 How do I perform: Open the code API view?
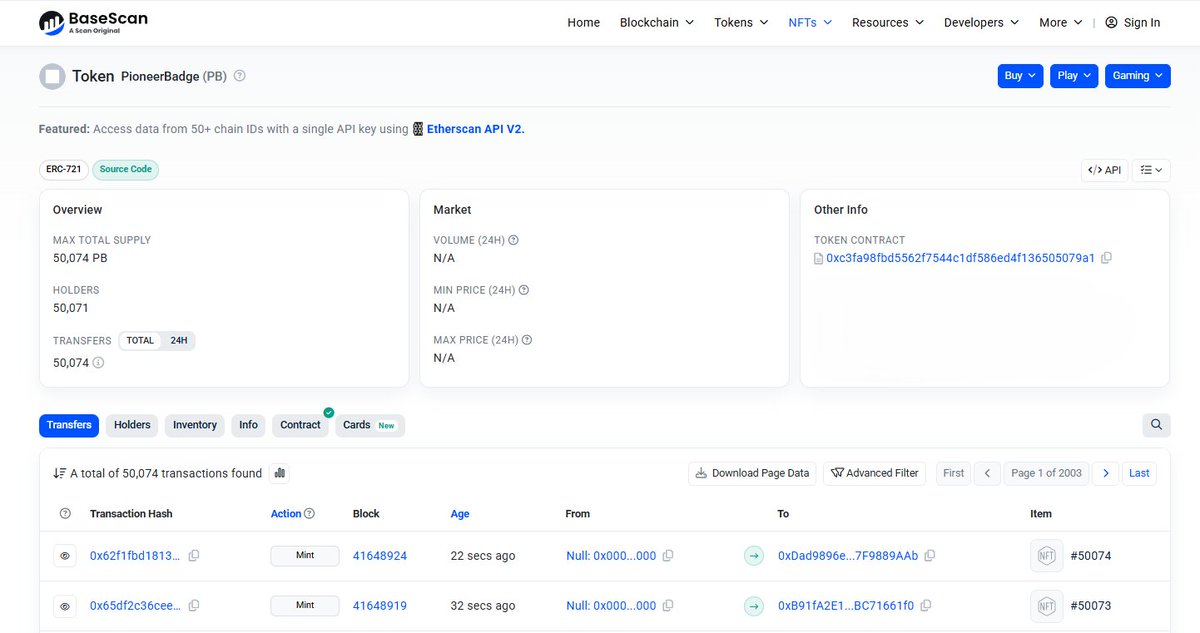pyautogui.click(x=1104, y=170)
